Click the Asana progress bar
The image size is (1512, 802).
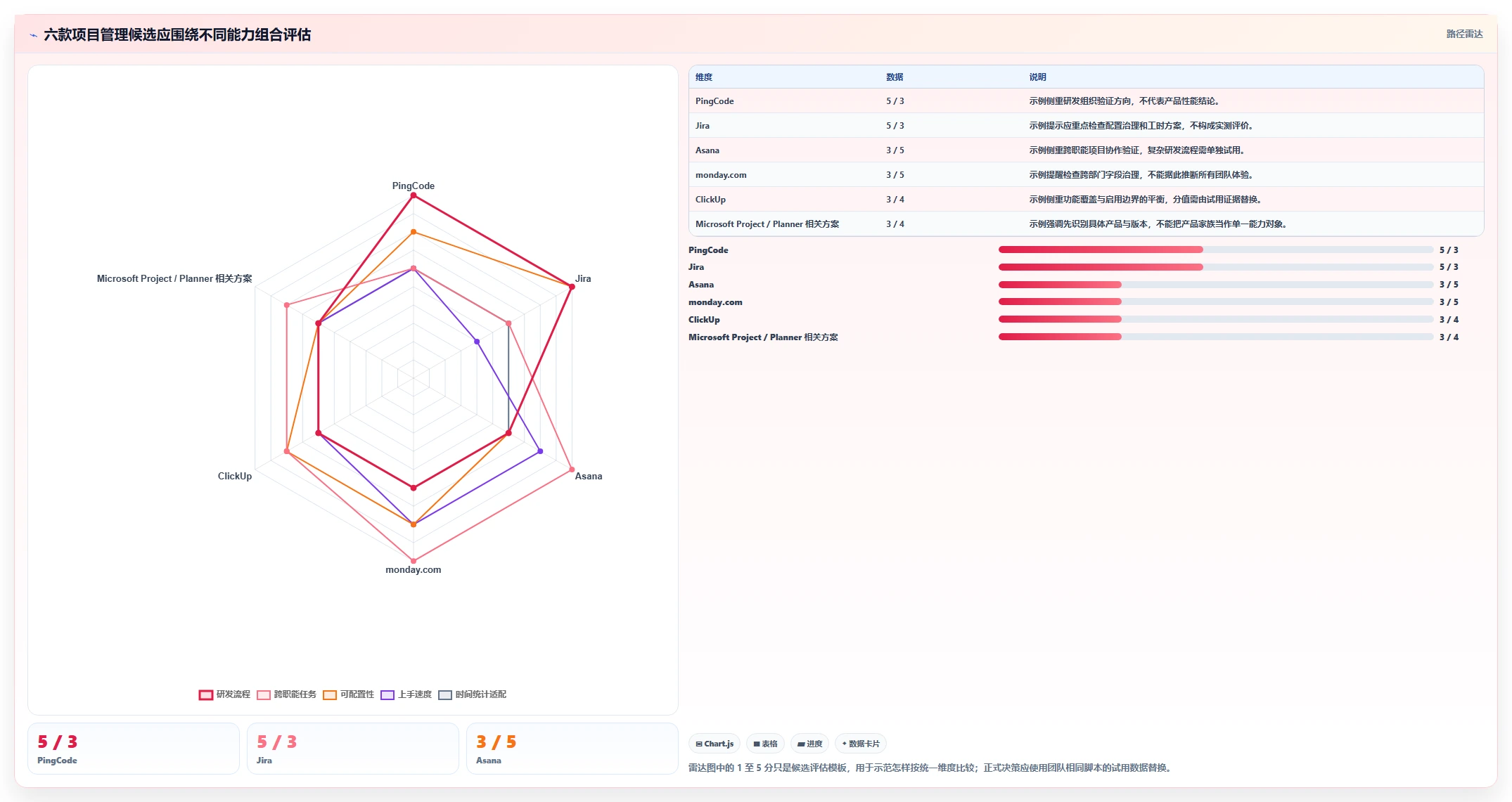point(1216,285)
